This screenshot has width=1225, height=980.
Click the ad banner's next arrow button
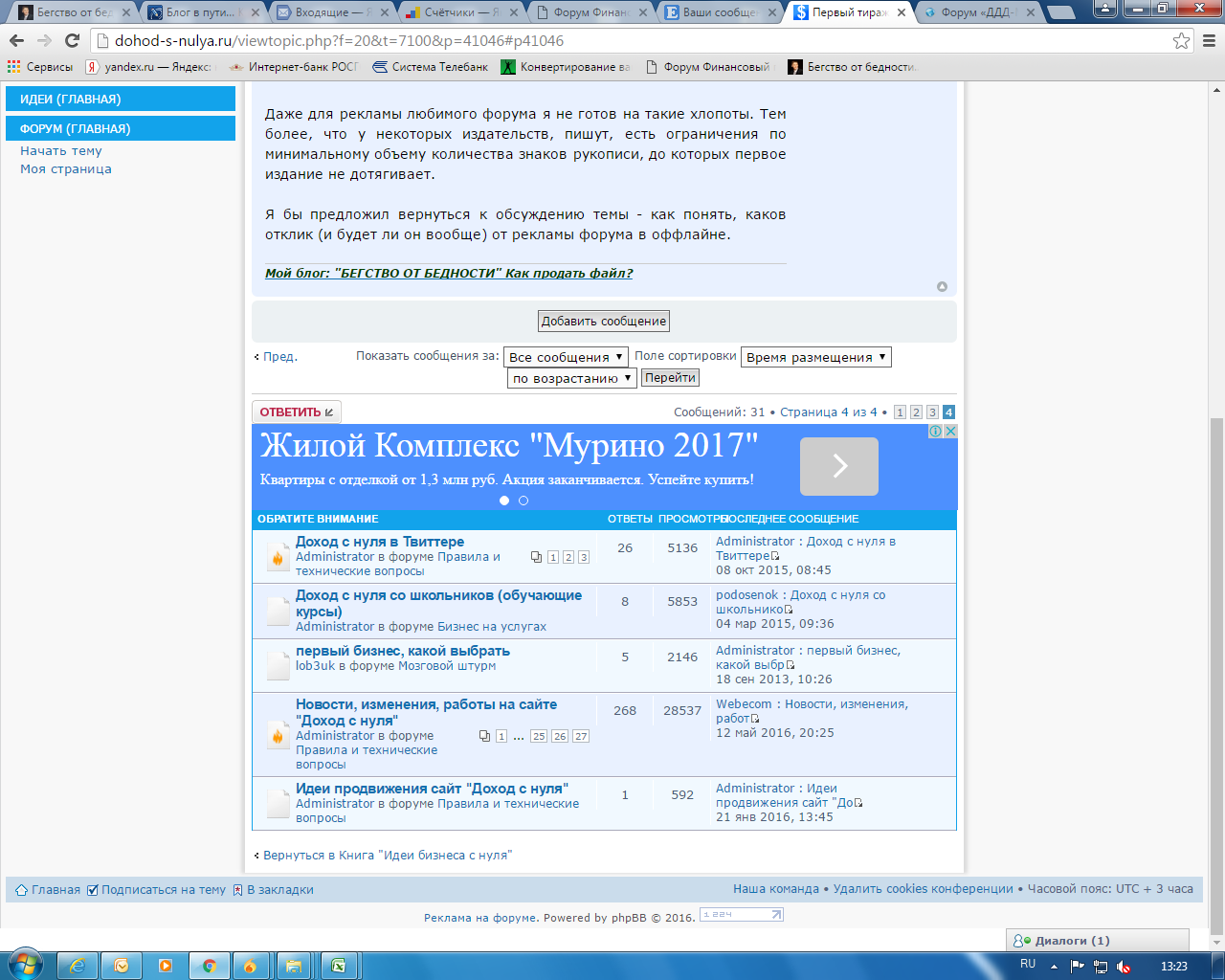point(838,466)
